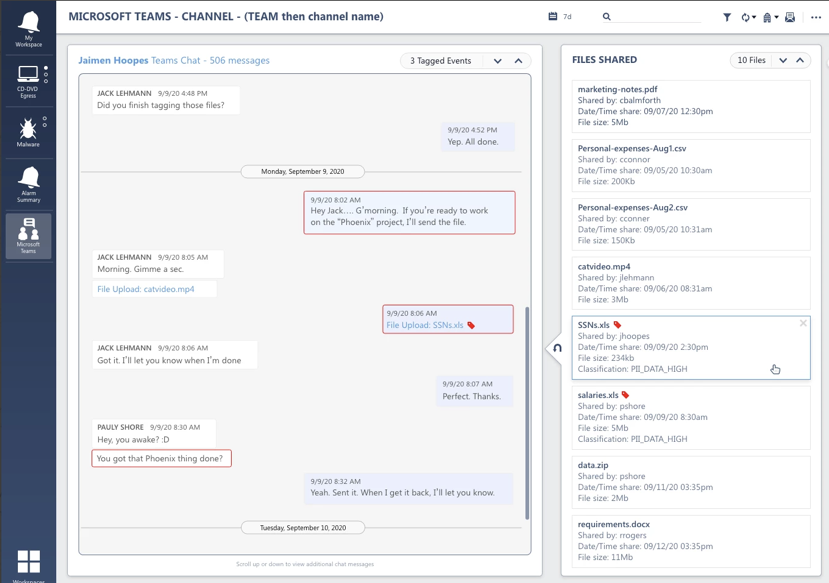Screen dimensions: 829x583
Task: Jump to next file in Files Shared
Action: (x=783, y=60)
